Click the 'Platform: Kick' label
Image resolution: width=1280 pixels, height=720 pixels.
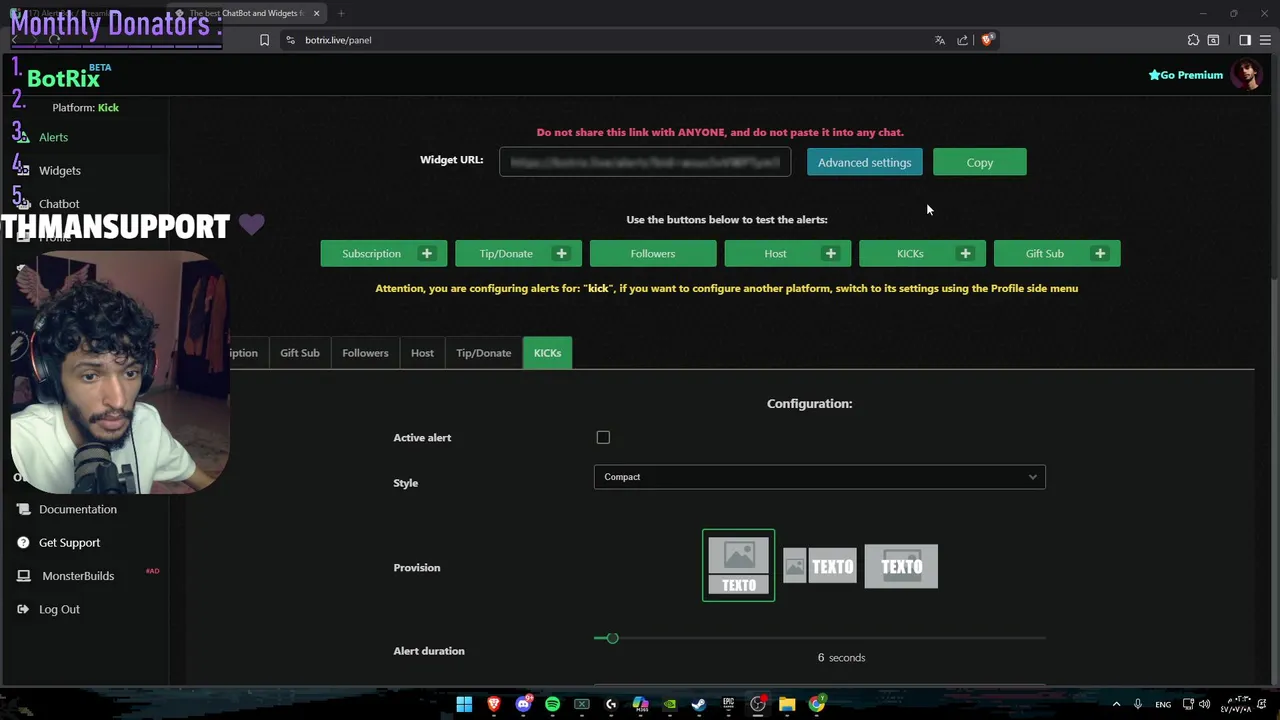pyautogui.click(x=85, y=108)
